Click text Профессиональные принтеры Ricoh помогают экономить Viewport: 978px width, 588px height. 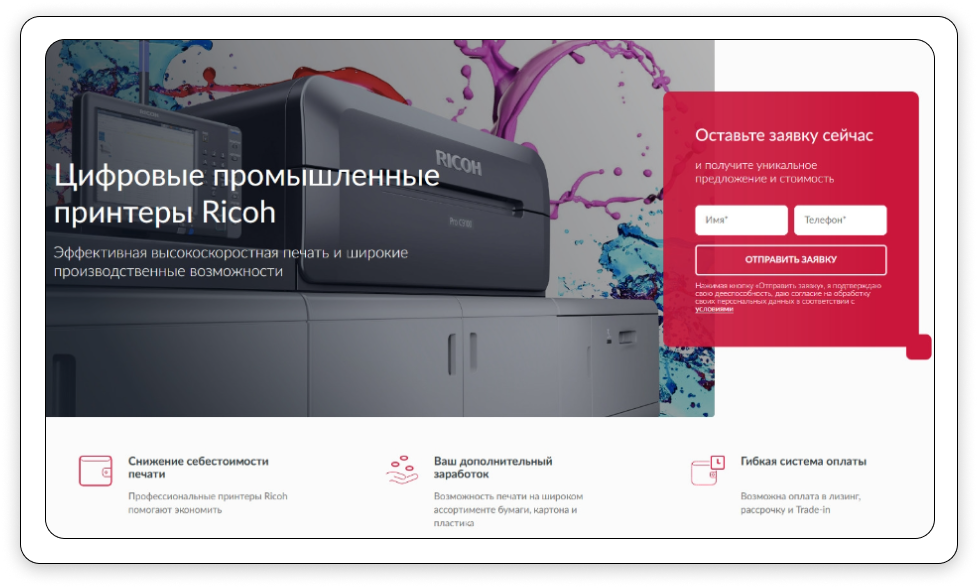pyautogui.click(x=208, y=503)
